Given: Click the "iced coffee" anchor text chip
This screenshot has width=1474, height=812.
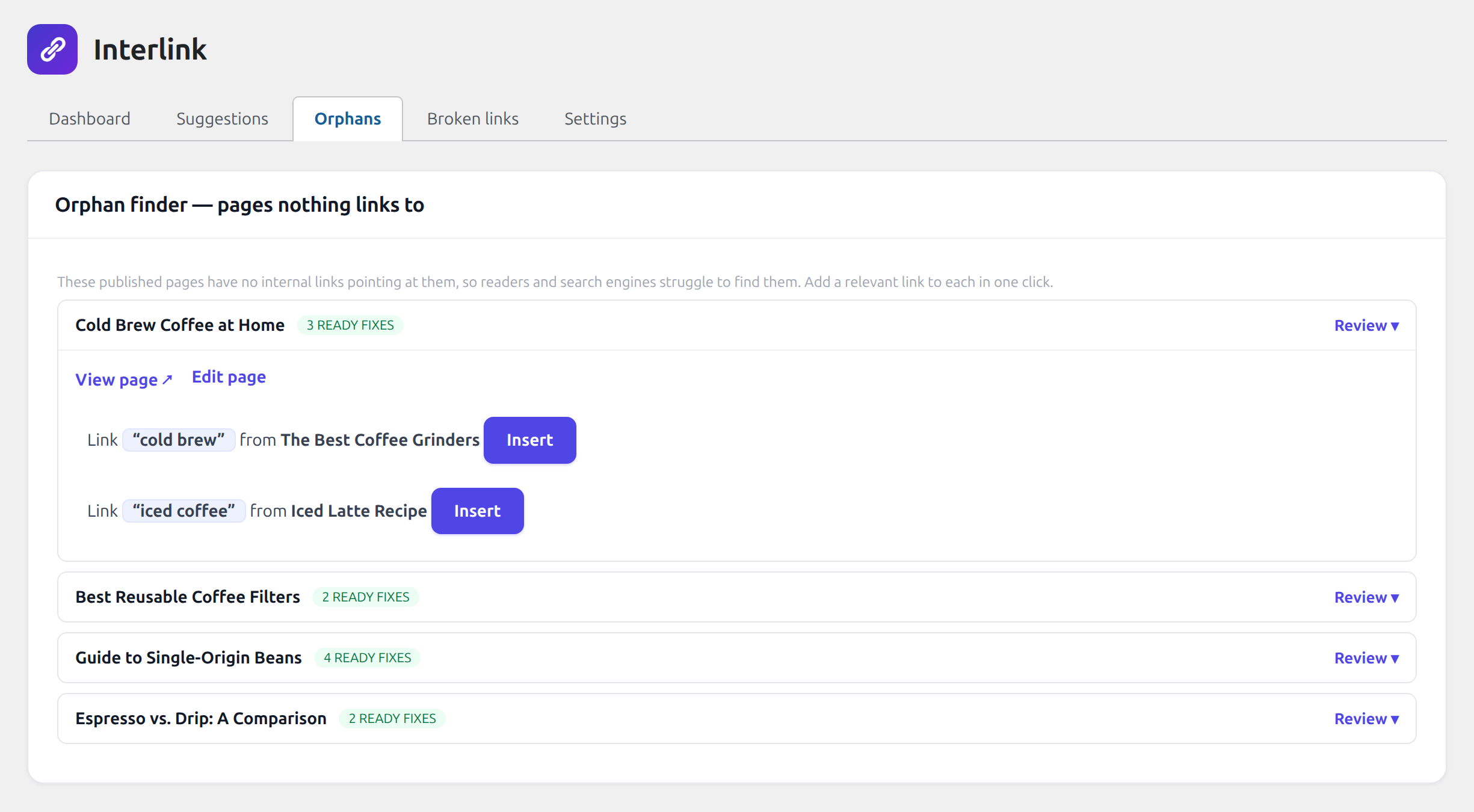Looking at the screenshot, I should tap(184, 511).
